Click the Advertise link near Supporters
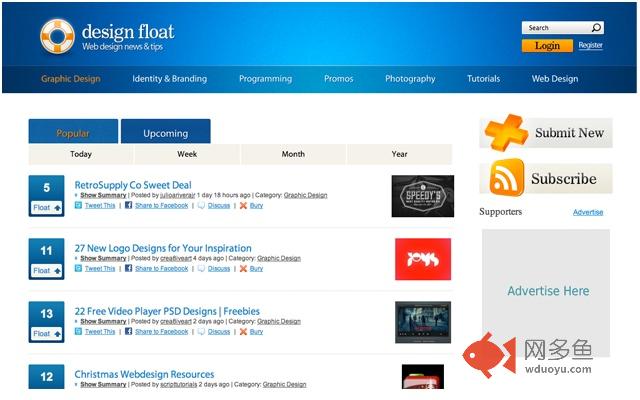The image size is (640, 400). click(588, 212)
